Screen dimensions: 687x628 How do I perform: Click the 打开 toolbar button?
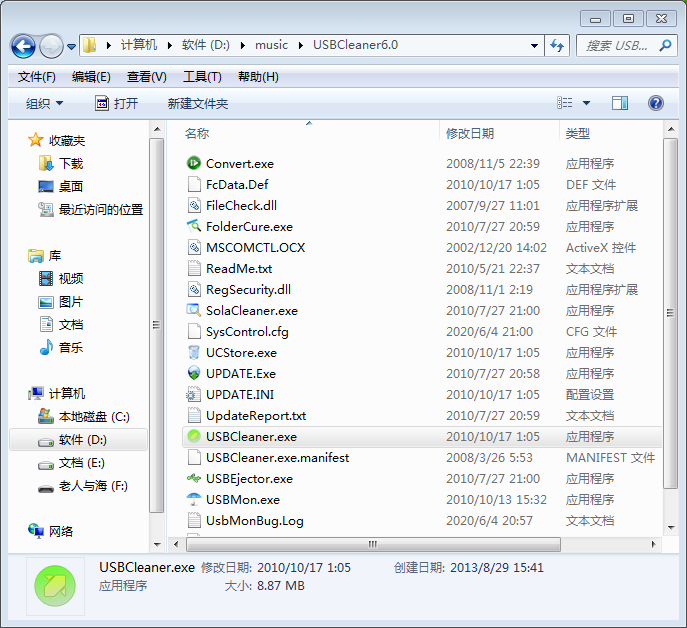tap(117, 104)
